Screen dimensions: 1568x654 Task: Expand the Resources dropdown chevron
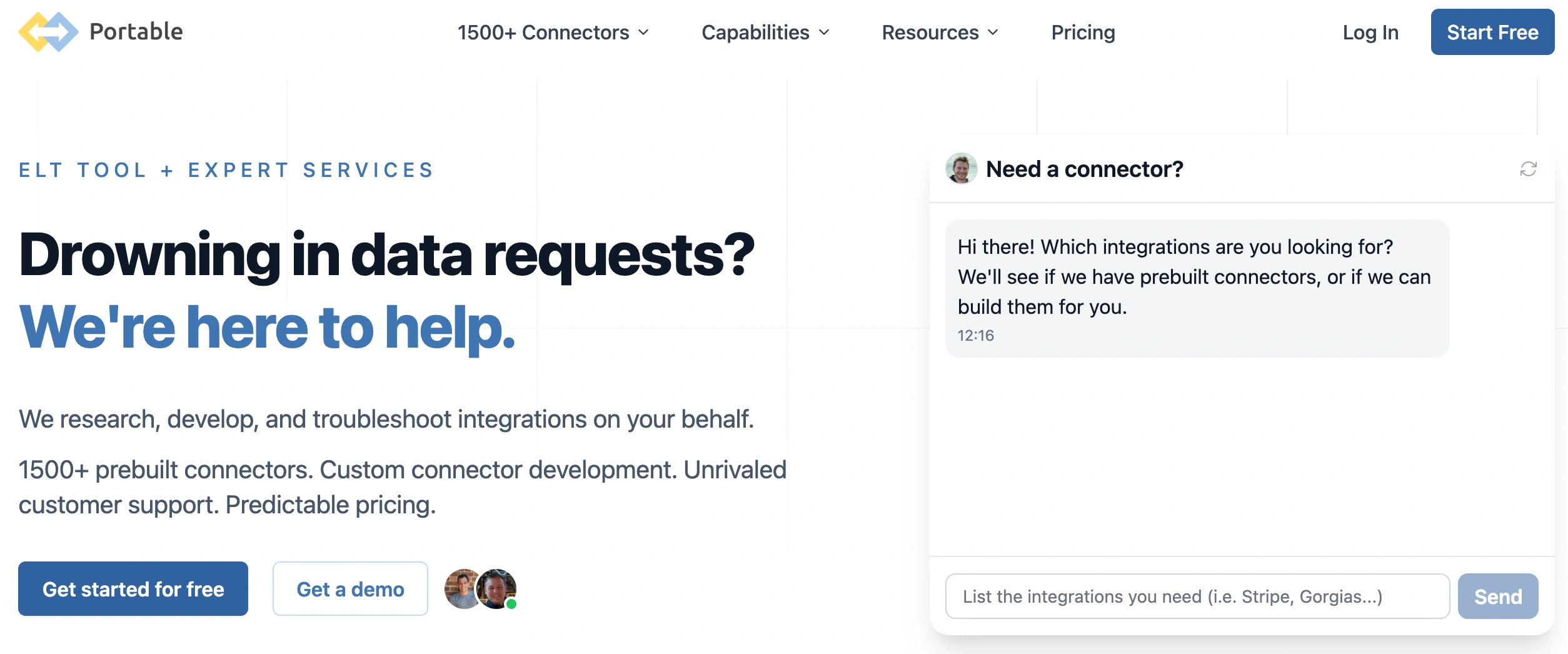(993, 33)
